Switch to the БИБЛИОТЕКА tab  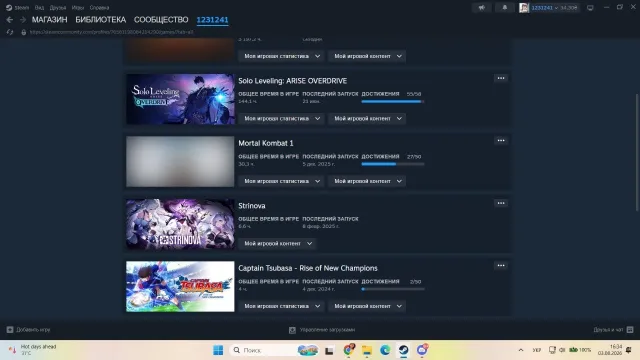(100, 20)
